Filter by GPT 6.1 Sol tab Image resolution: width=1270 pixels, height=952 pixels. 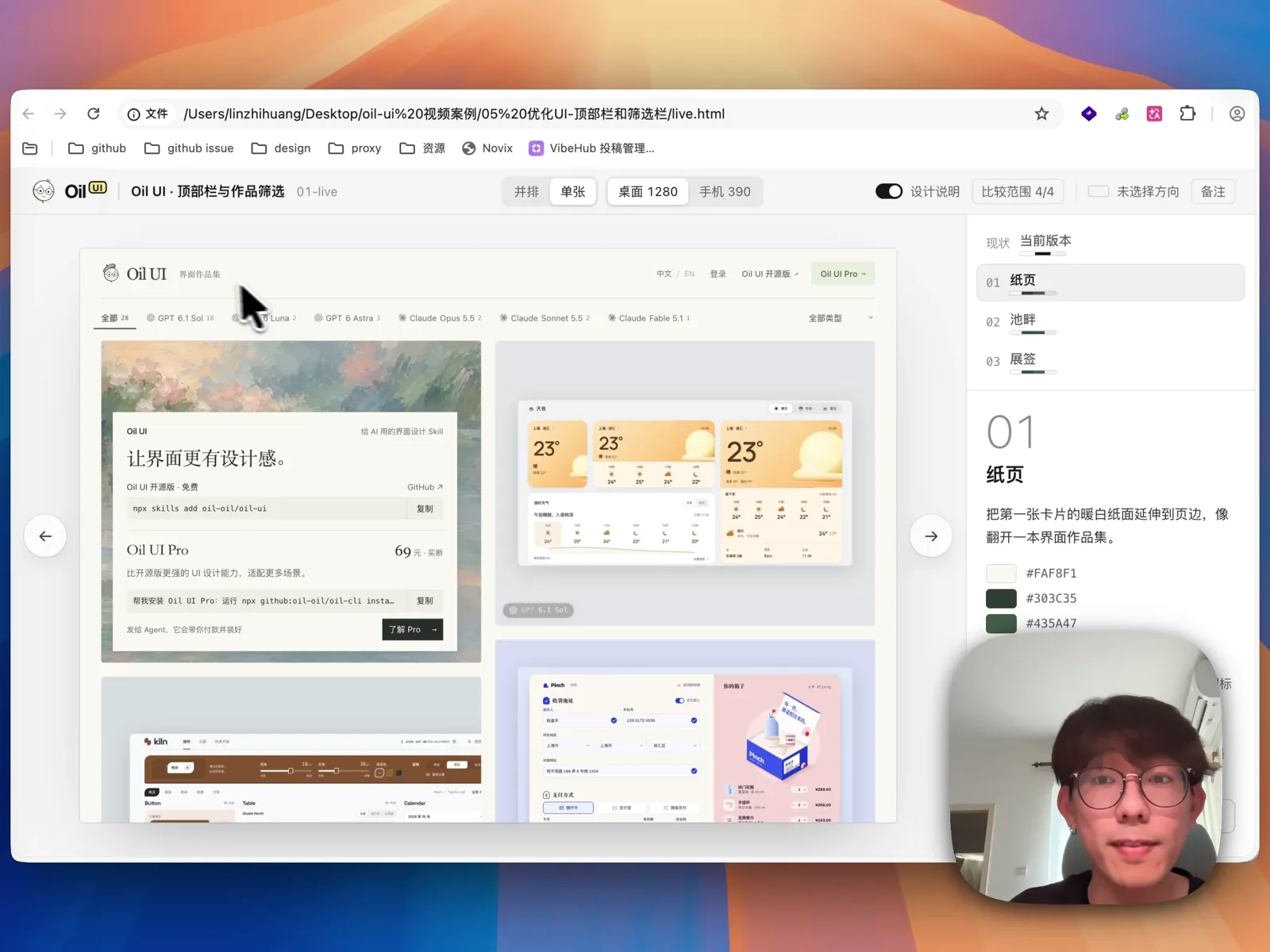point(180,318)
